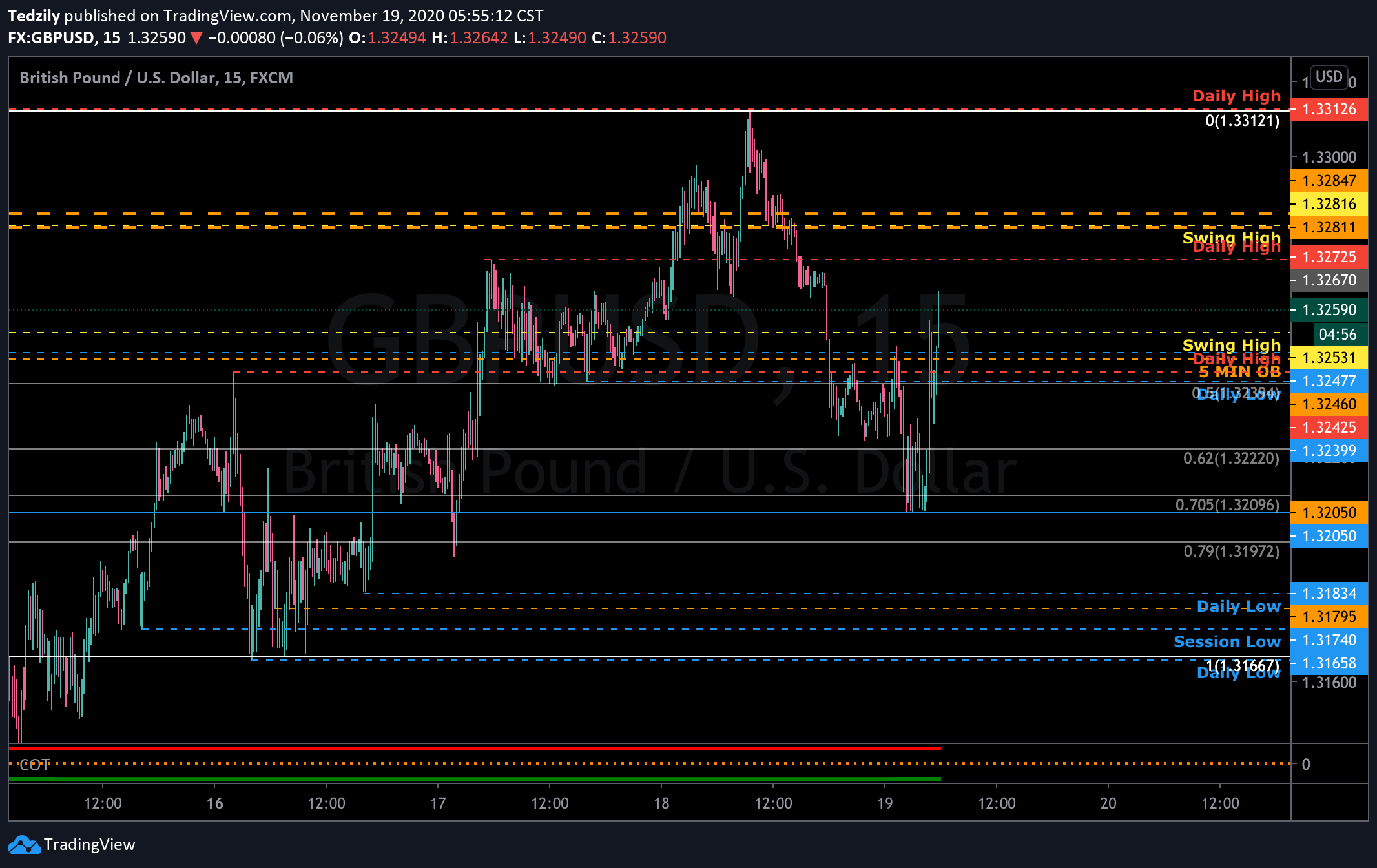Click the orange 1.31795 price label

click(1329, 617)
